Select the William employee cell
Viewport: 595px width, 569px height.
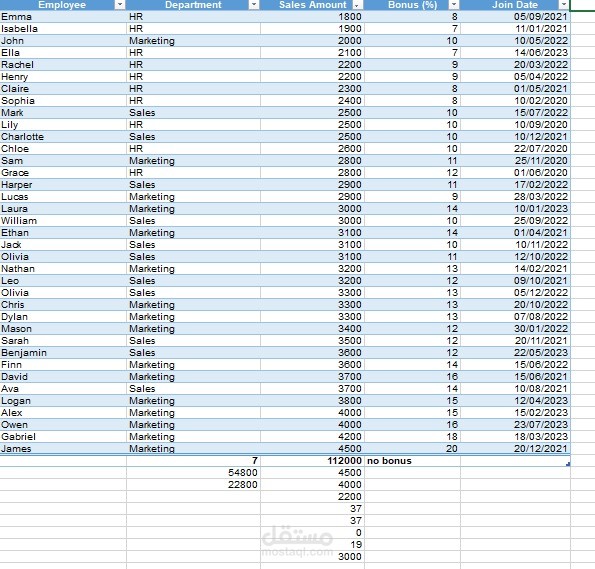63,221
